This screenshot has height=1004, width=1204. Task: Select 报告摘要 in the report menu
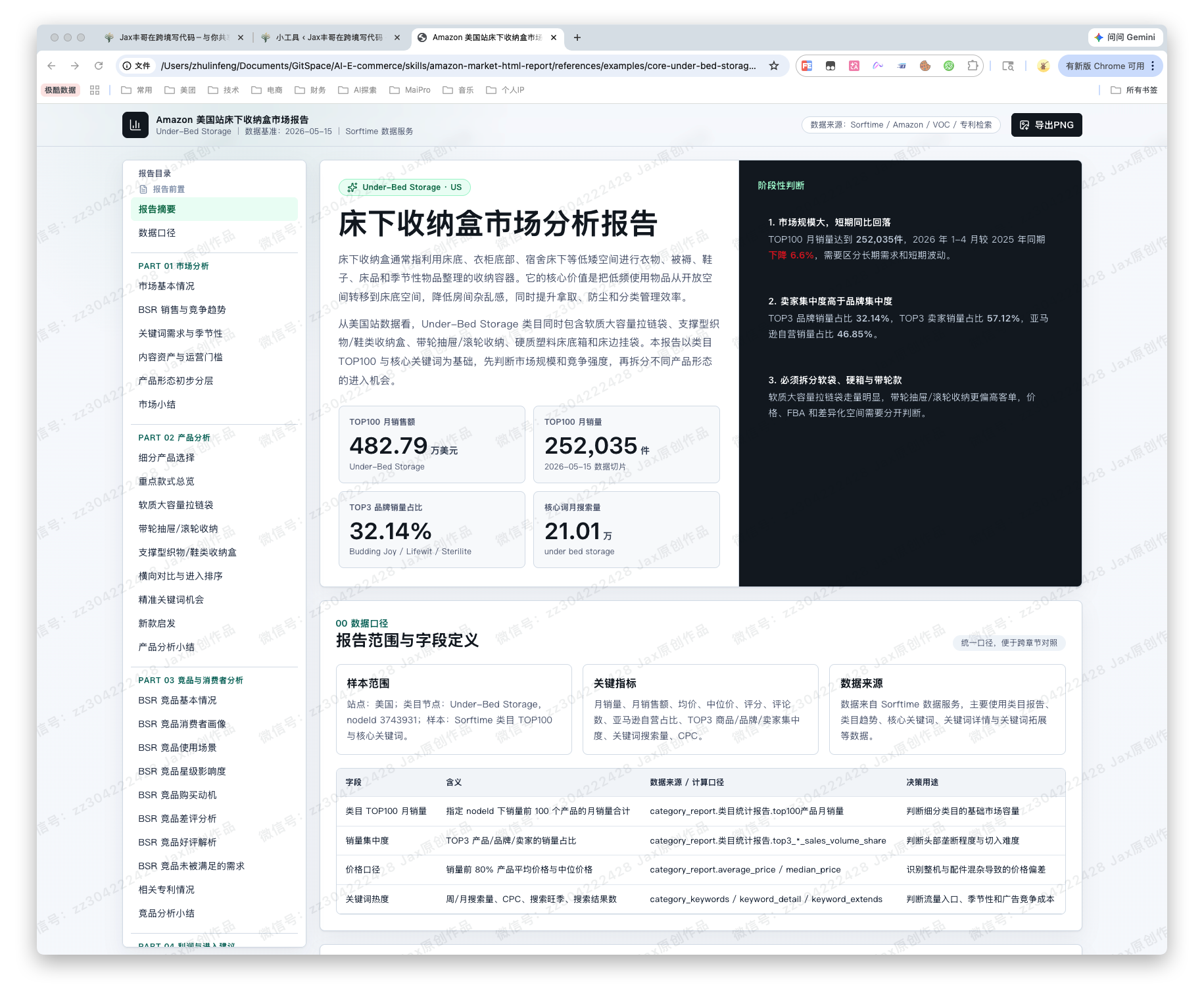click(214, 209)
